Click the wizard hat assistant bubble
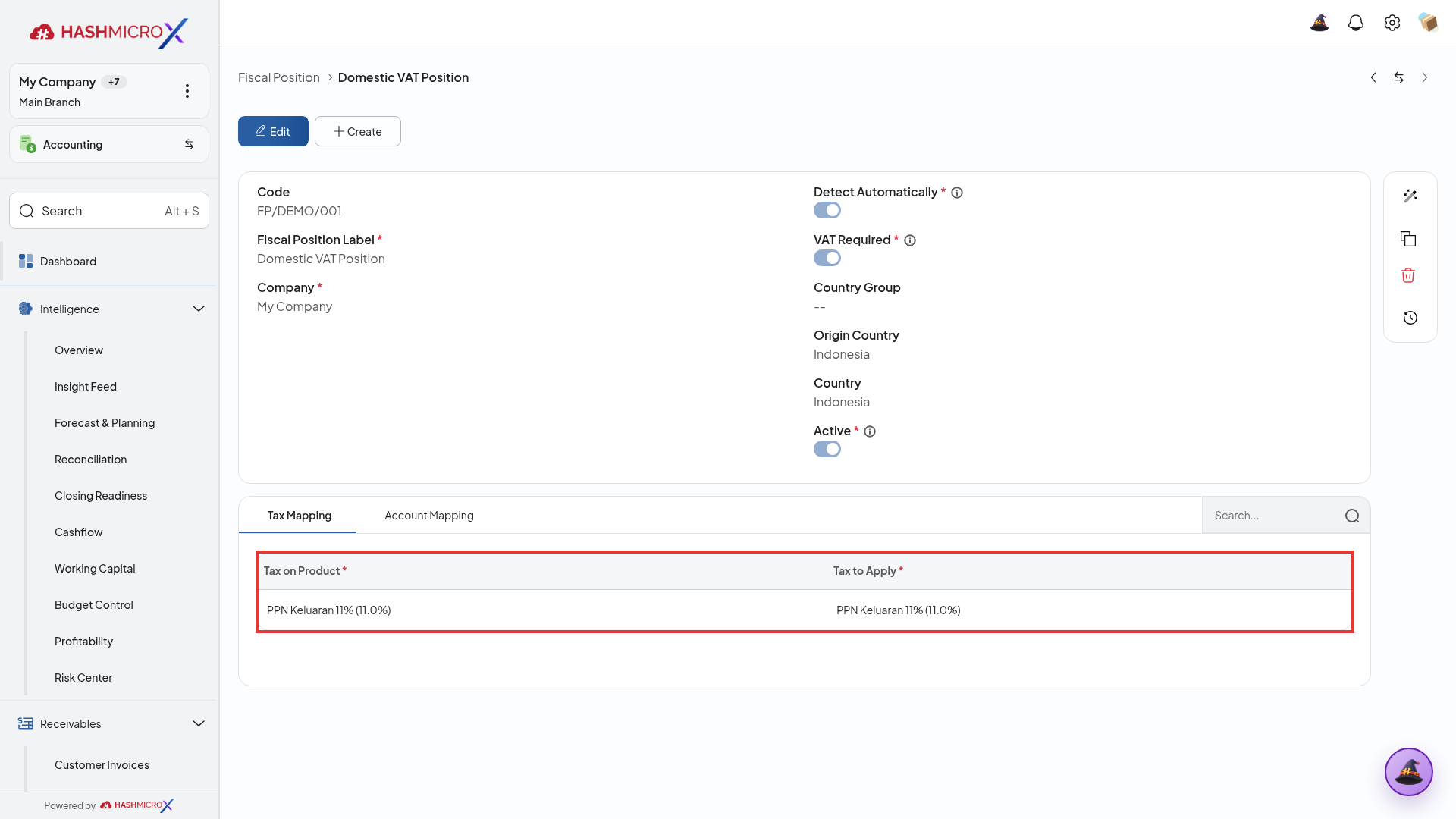 pos(1408,772)
